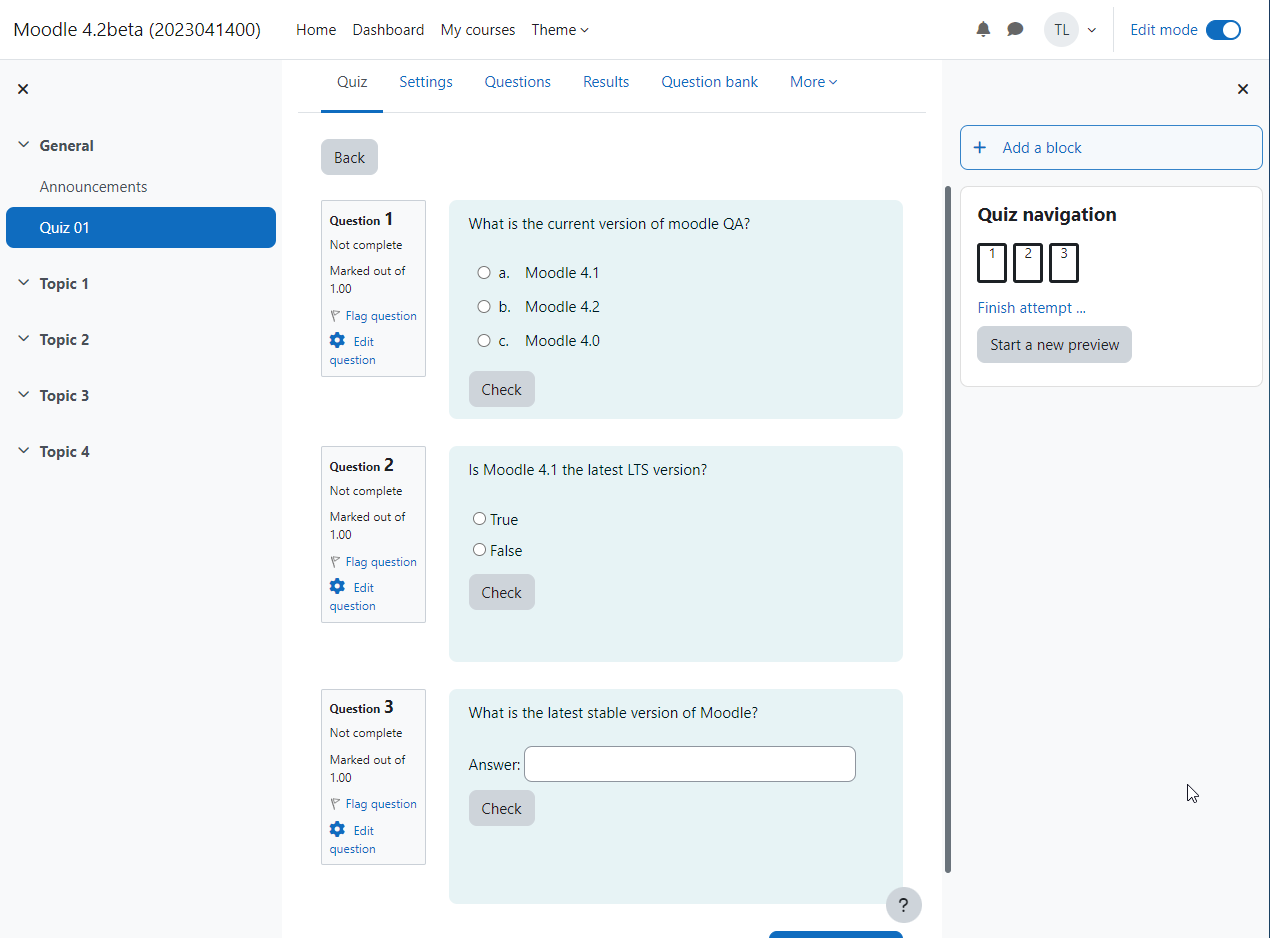Image resolution: width=1270 pixels, height=938 pixels.
Task: Open Announcements in the course index
Action: (x=93, y=187)
